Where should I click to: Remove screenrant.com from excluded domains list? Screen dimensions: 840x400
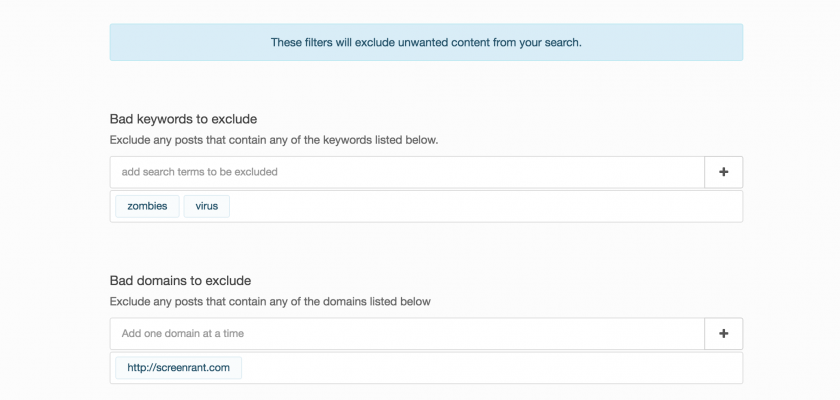[x=178, y=368]
